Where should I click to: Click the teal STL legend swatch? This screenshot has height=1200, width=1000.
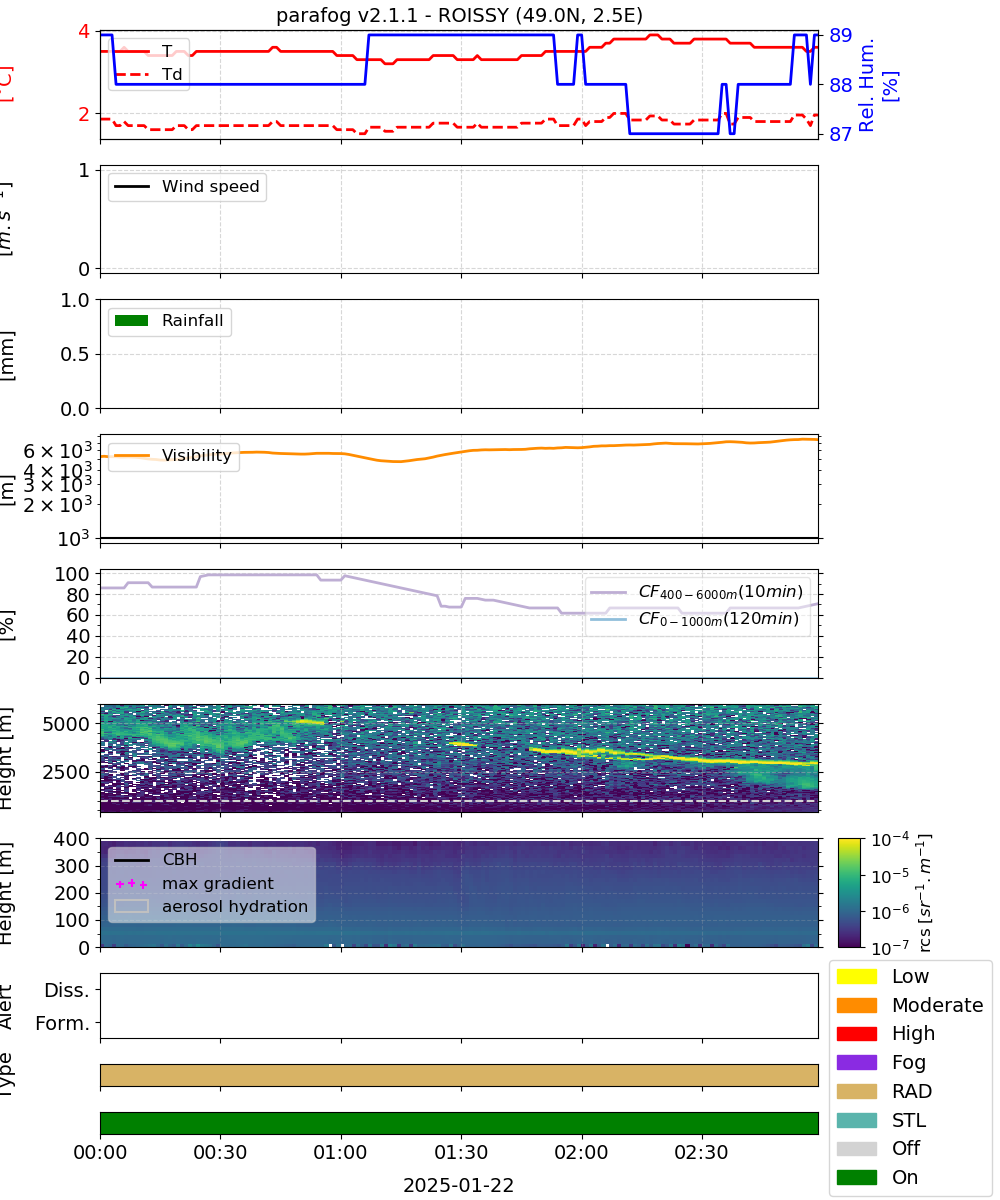coord(856,1120)
